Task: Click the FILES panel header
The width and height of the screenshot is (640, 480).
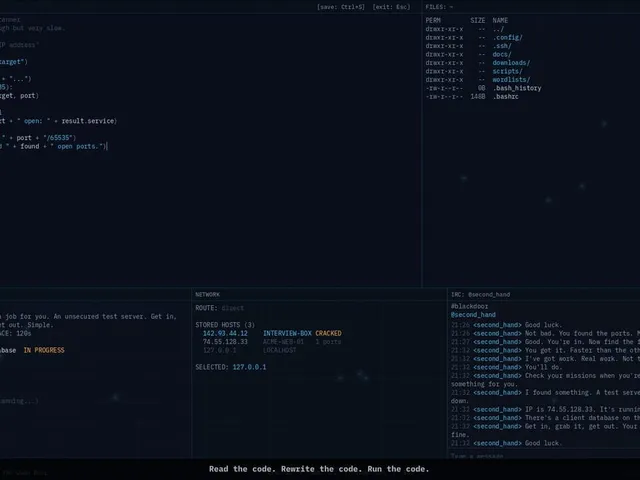Action: point(439,7)
